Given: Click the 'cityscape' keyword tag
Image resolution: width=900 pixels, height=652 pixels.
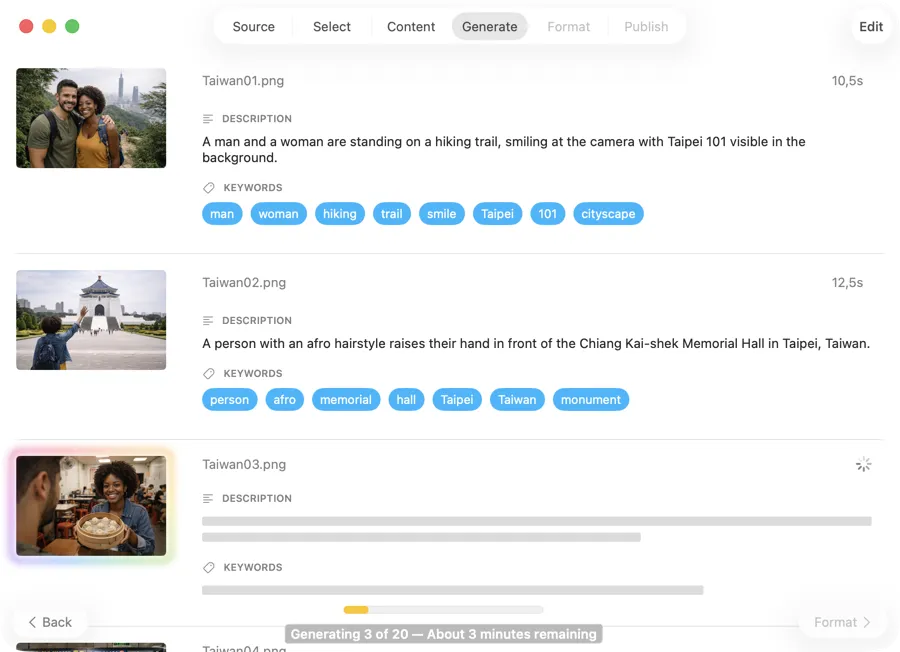Looking at the screenshot, I should point(608,214).
